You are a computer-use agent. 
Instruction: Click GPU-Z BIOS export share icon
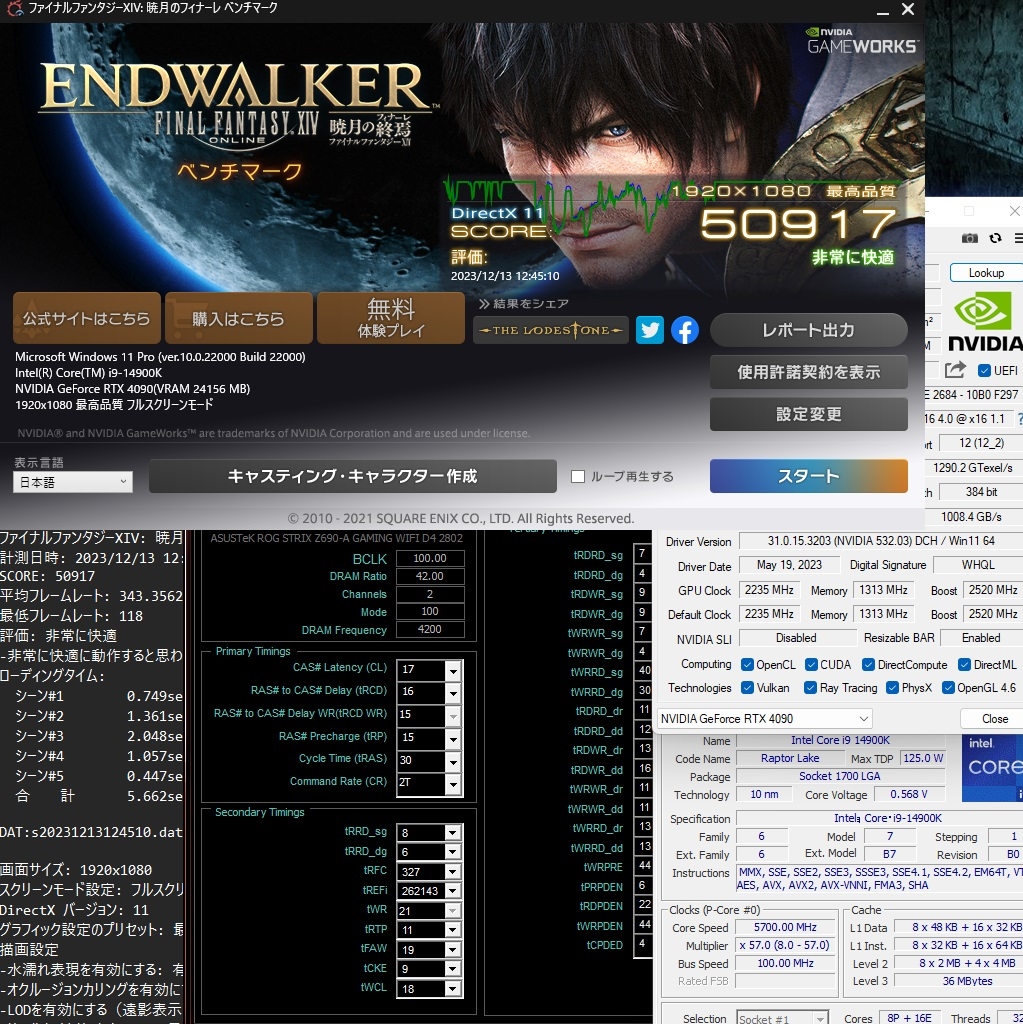955,370
